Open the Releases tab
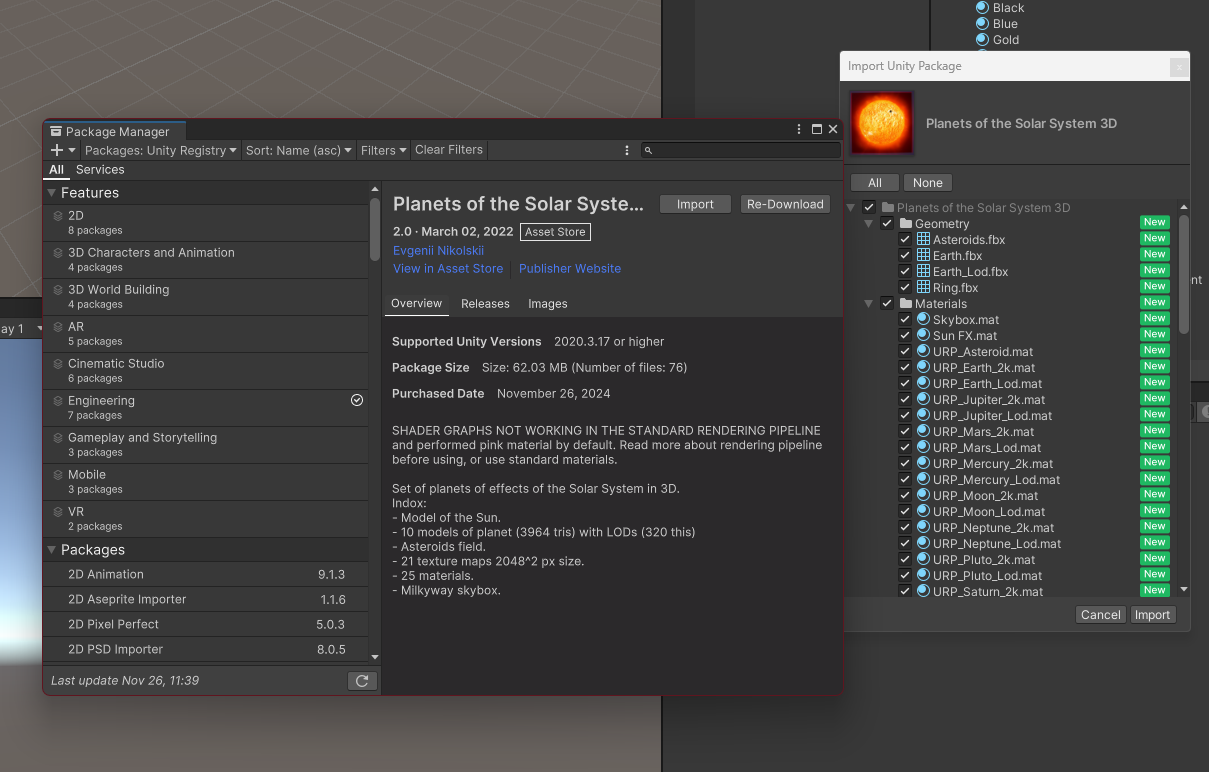This screenshot has width=1209, height=772. (x=485, y=303)
